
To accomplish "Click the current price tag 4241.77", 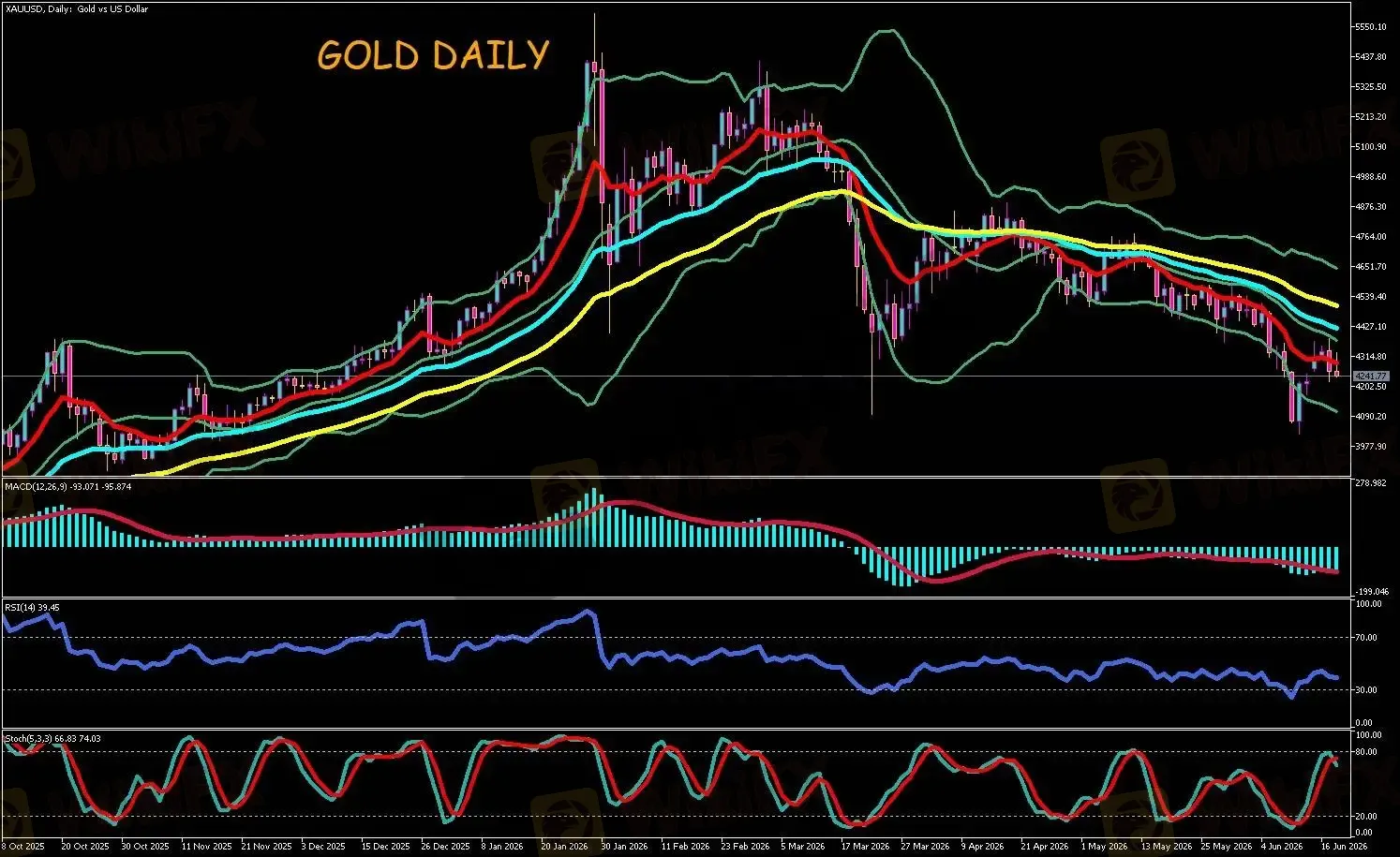I will click(x=1370, y=376).
